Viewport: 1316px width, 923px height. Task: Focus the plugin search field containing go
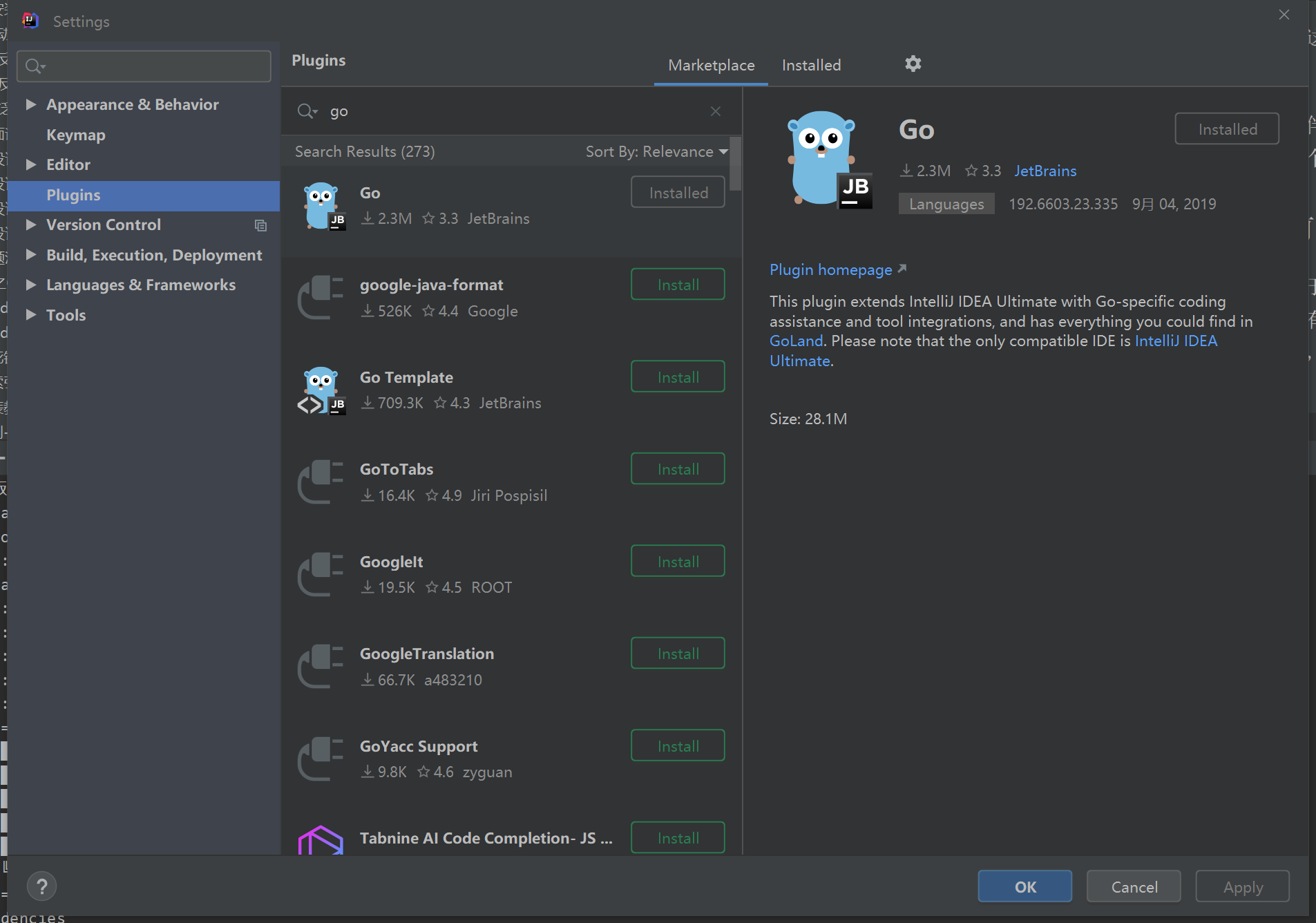click(x=511, y=111)
